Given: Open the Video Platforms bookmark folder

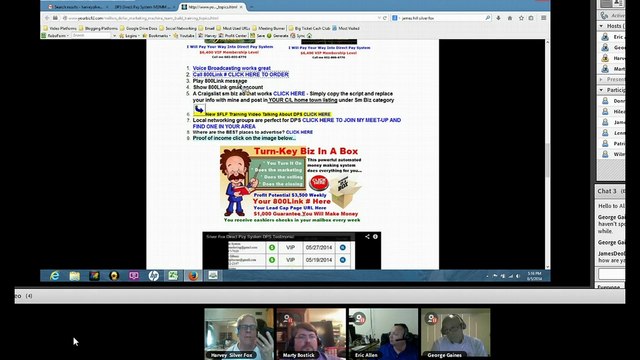Looking at the screenshot, I should point(60,29).
